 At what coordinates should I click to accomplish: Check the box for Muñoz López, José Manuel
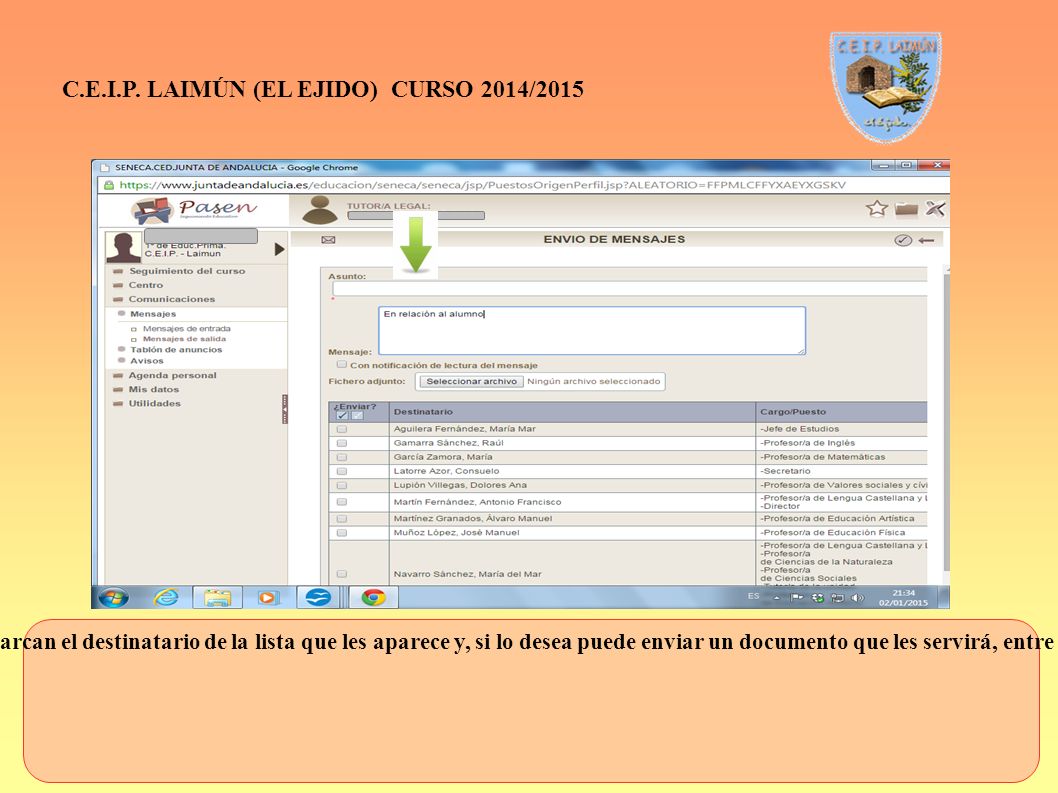pos(342,532)
